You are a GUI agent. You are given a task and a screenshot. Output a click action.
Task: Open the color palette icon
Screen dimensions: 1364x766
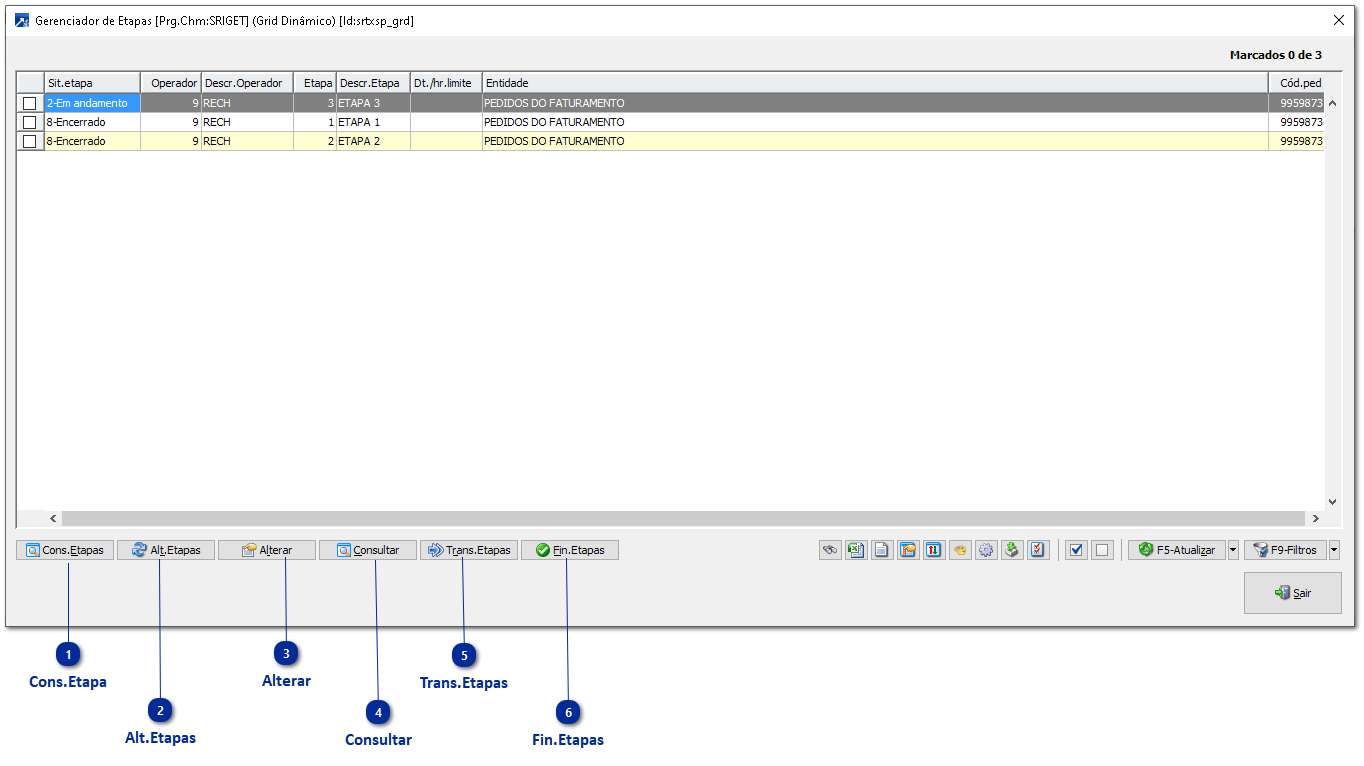point(960,550)
